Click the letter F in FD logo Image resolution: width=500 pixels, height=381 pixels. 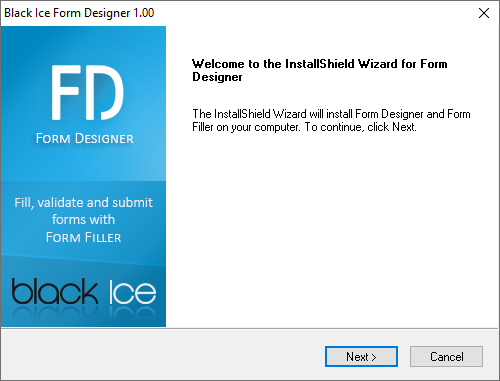click(66, 93)
